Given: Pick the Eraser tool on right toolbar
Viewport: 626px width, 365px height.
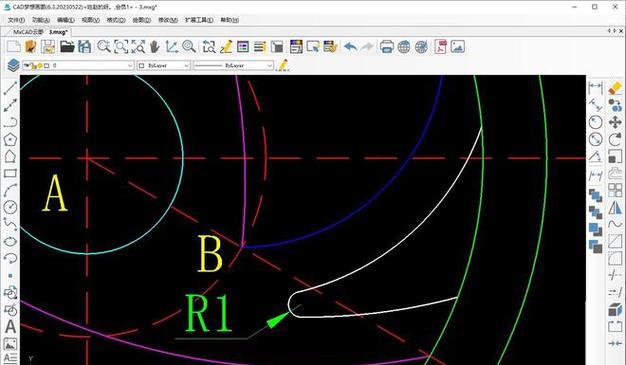Looking at the screenshot, I should click(x=615, y=87).
